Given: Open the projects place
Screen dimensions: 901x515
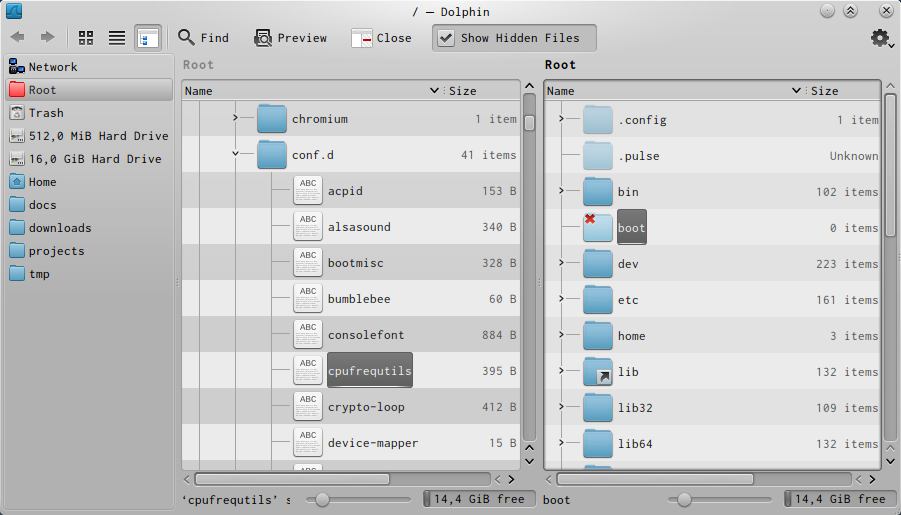Looking at the screenshot, I should (x=89, y=251).
